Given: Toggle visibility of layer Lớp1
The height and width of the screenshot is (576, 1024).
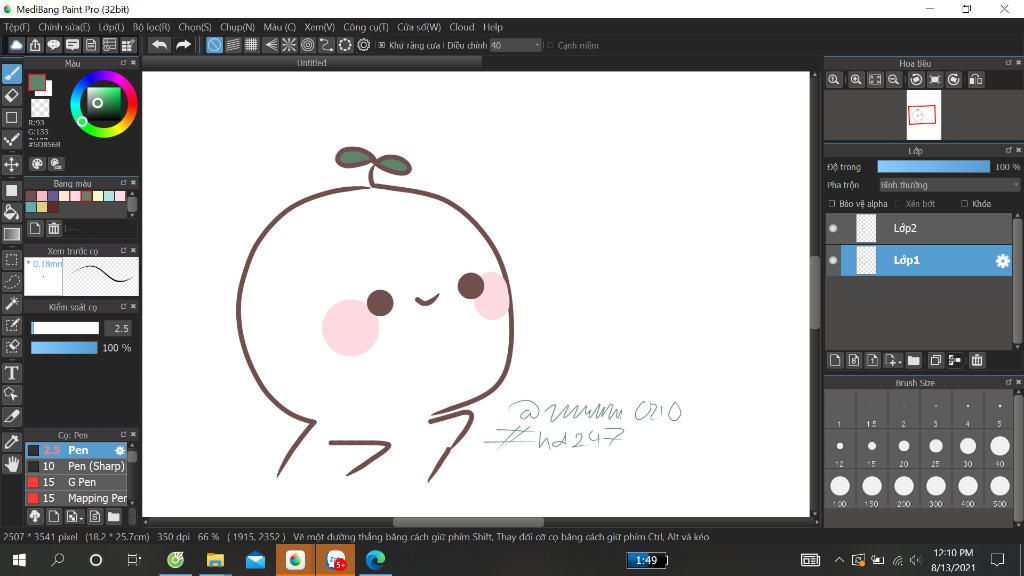Looking at the screenshot, I should 833,260.
